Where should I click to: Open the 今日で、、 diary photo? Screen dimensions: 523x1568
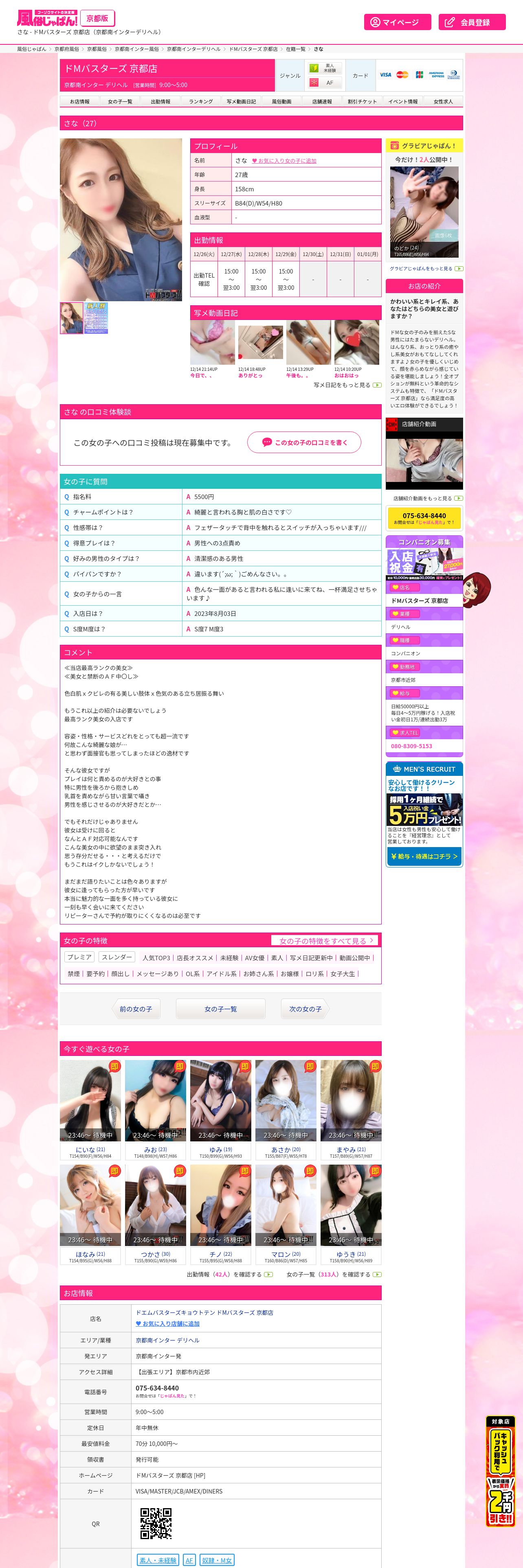pos(213,343)
